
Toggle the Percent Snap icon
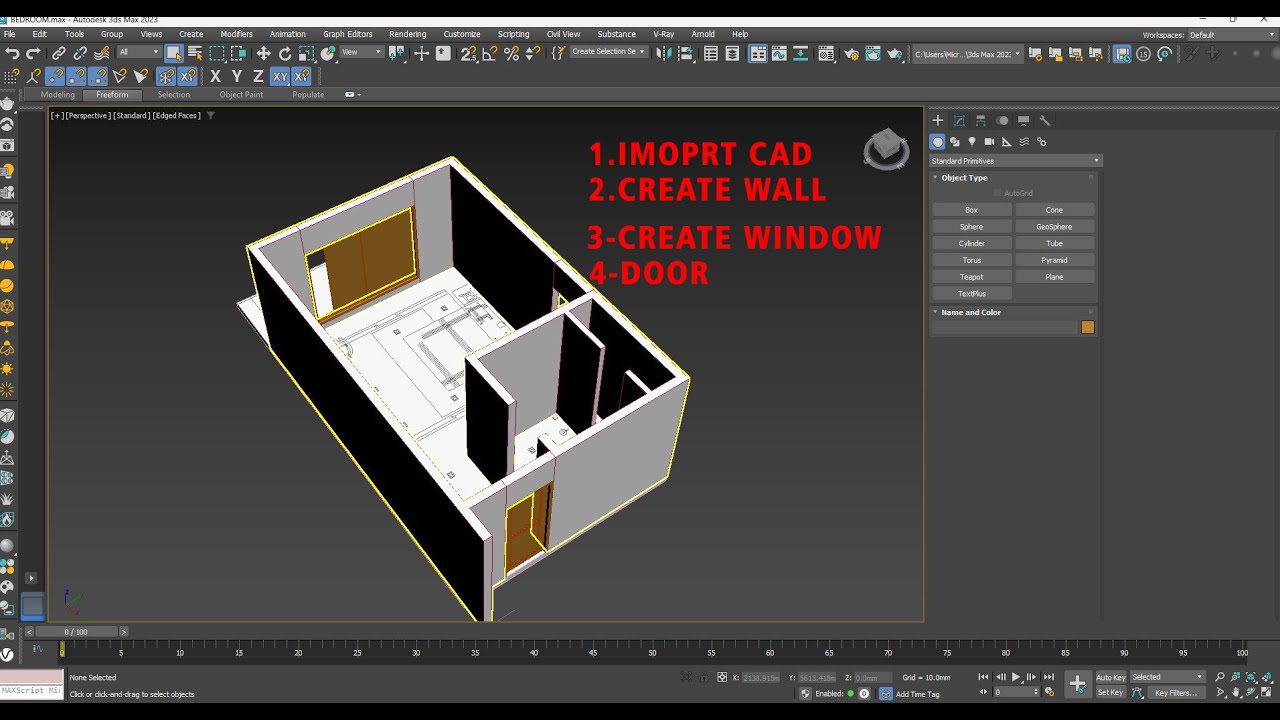point(511,53)
